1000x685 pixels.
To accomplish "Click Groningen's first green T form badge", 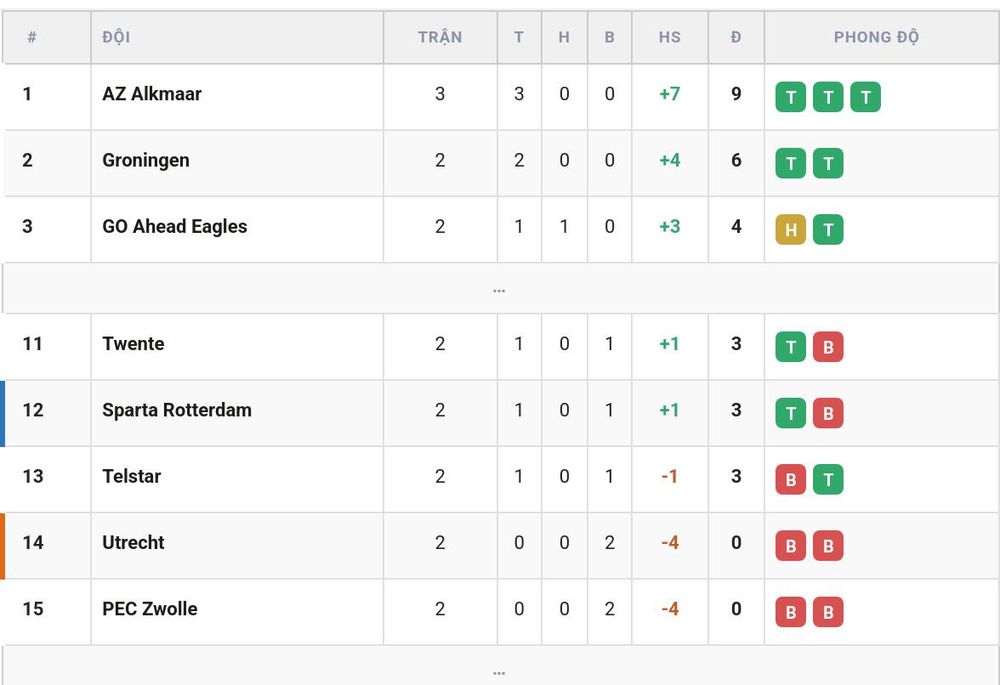I will click(x=791, y=163).
